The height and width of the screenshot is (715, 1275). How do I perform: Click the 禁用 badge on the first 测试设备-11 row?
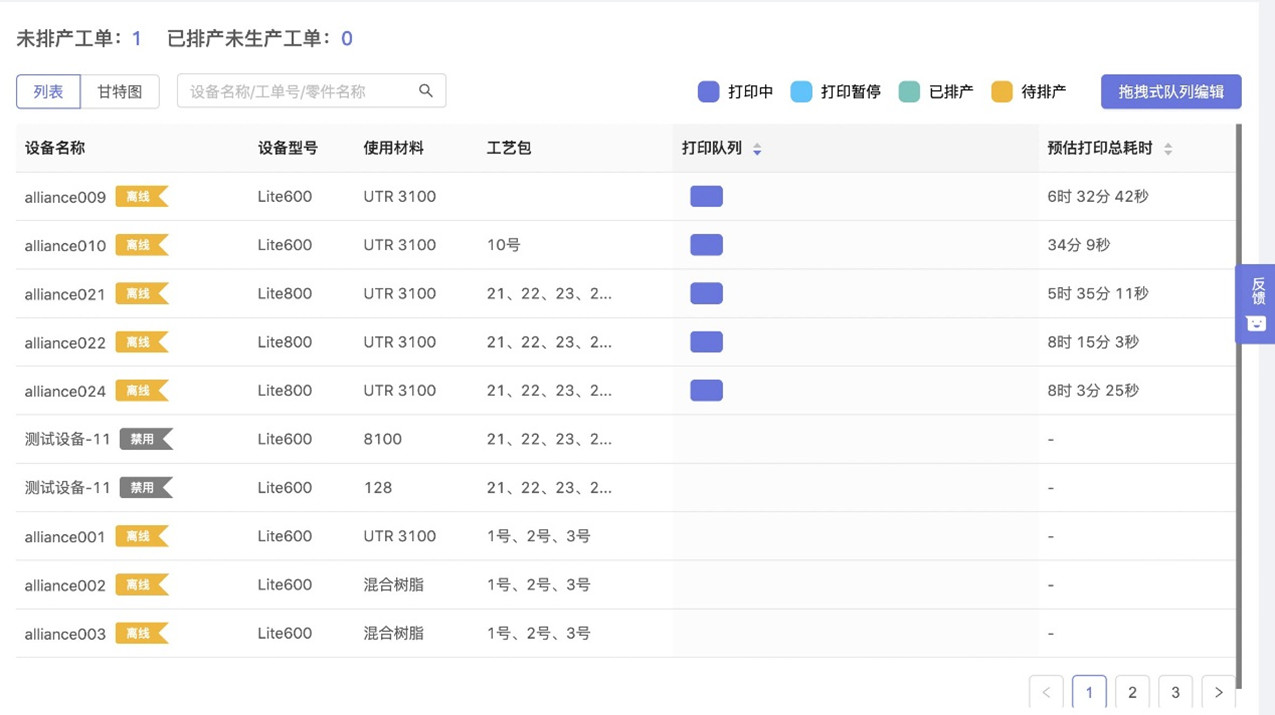pyautogui.click(x=145, y=439)
